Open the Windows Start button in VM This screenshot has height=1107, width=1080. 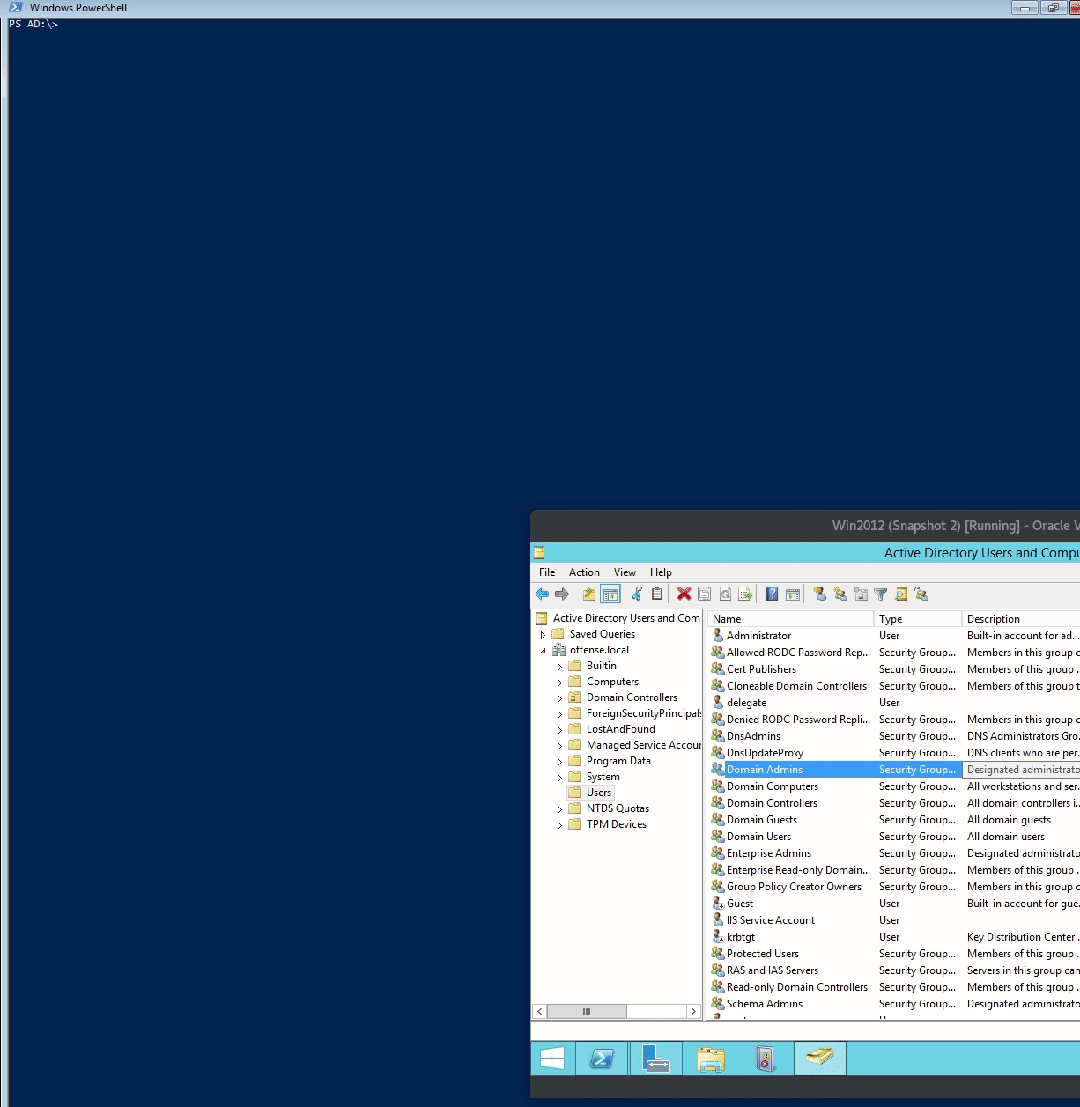553,1058
